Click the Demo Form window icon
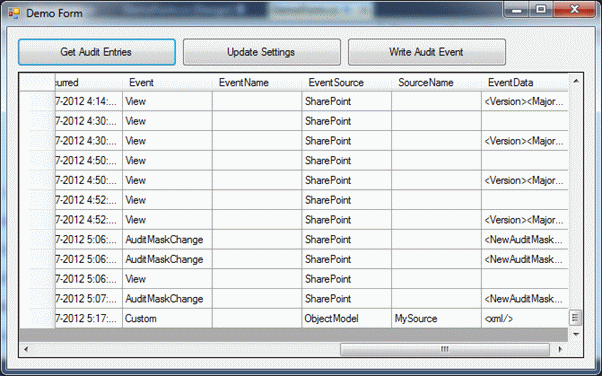 (x=14, y=13)
